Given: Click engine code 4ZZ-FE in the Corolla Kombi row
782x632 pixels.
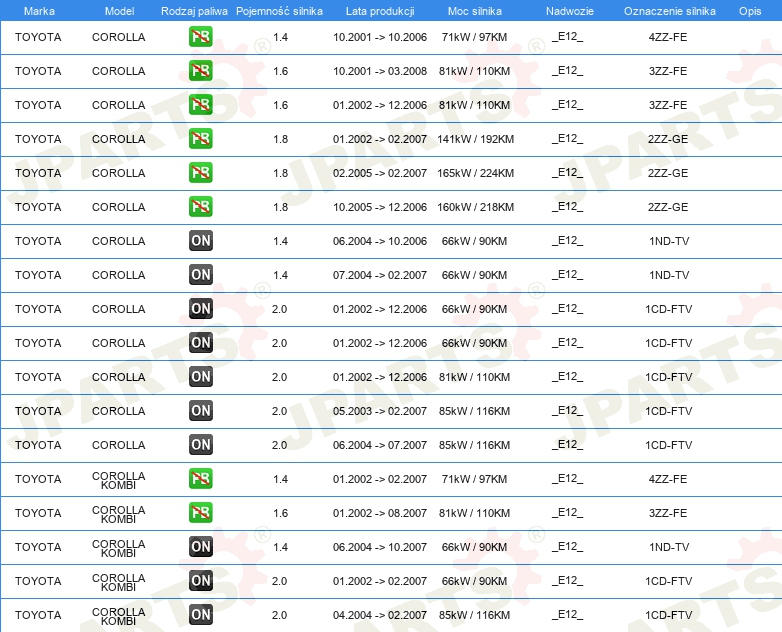Looking at the screenshot, I should [x=668, y=479].
